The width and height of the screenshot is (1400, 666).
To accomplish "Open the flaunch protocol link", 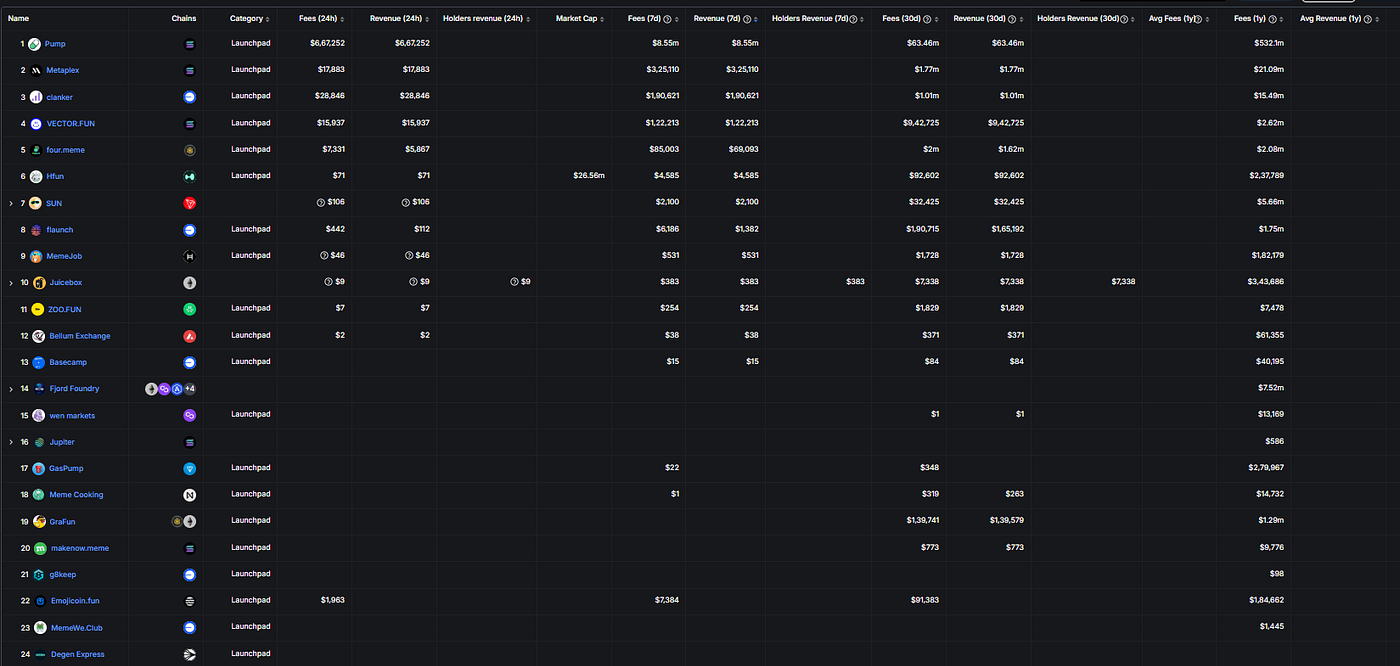I will (59, 230).
